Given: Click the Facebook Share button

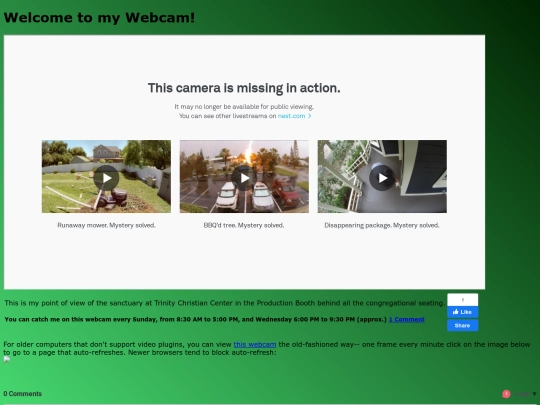Looking at the screenshot, I should [463, 325].
